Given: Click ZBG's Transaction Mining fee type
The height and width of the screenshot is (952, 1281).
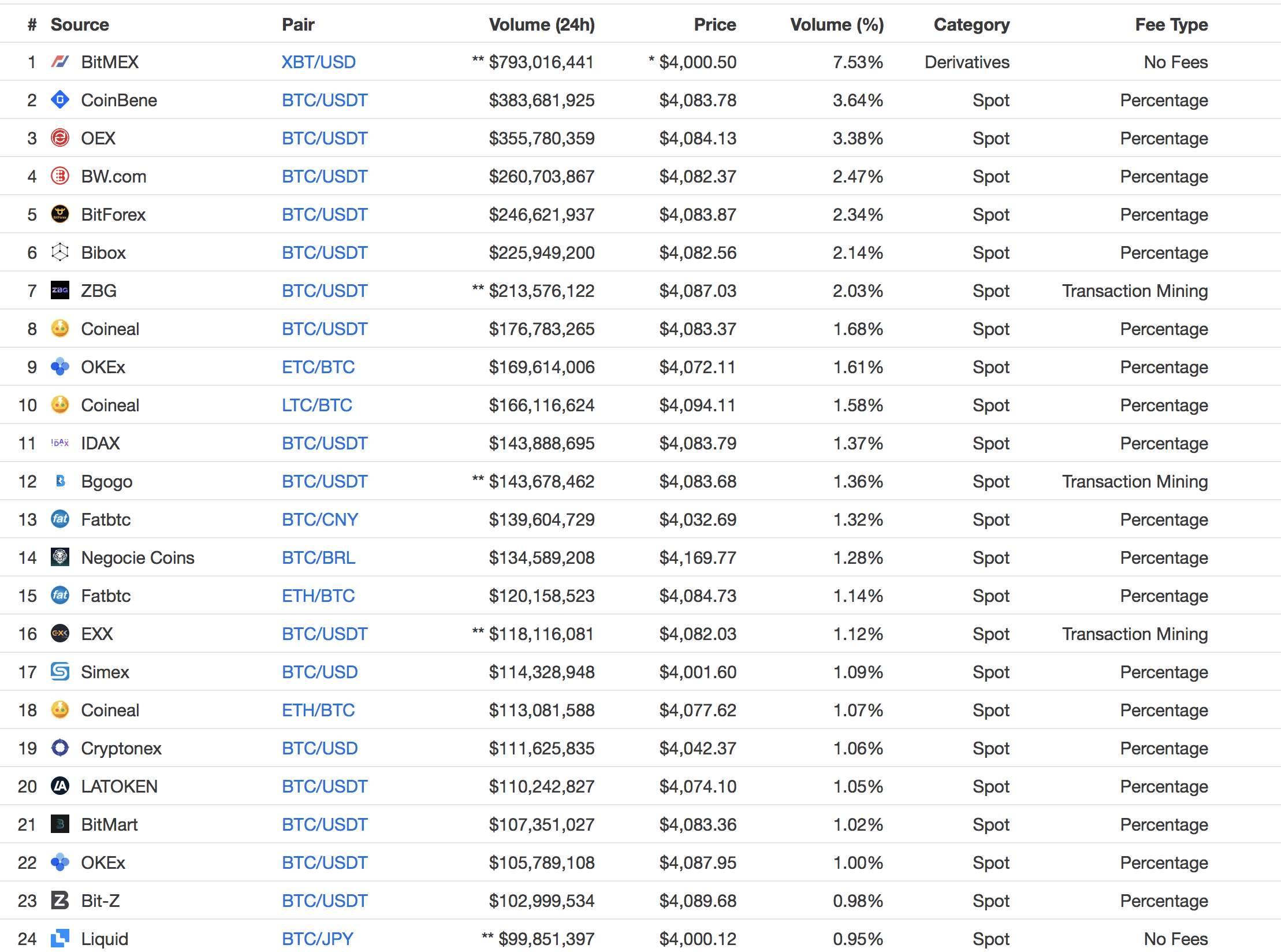Looking at the screenshot, I should click(x=1135, y=291).
